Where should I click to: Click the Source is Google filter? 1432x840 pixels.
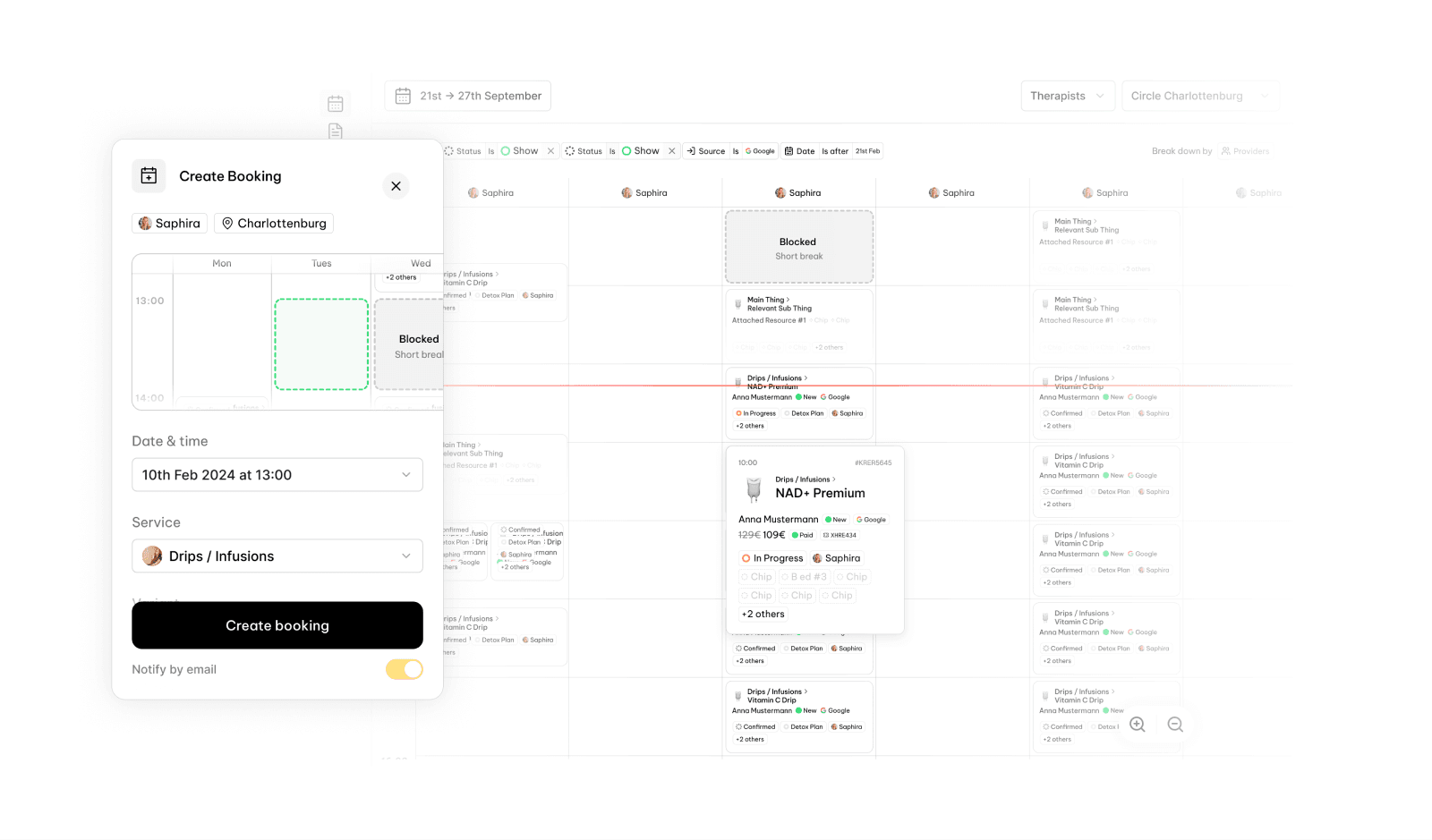(x=730, y=151)
